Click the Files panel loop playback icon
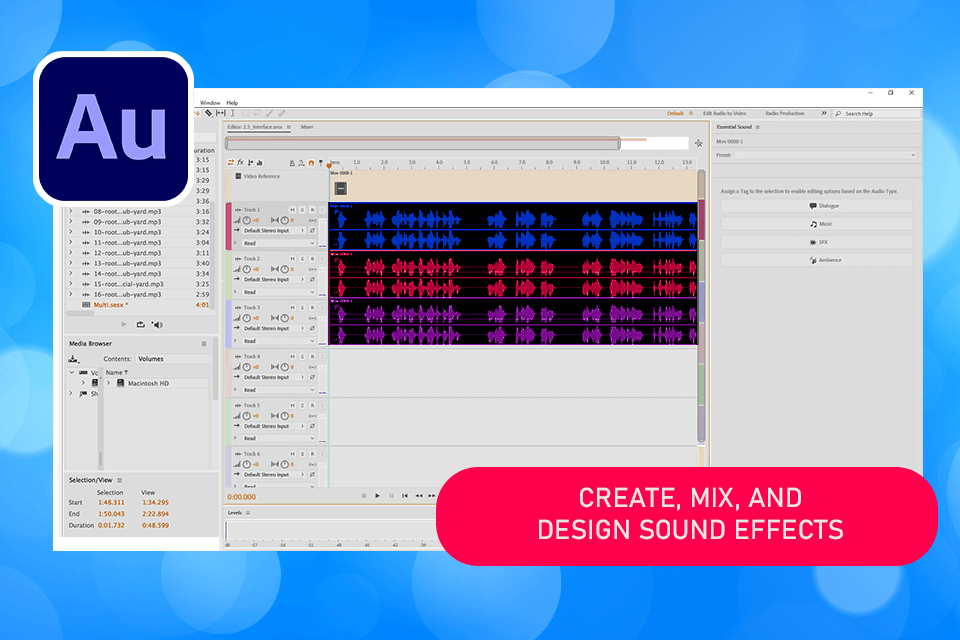The height and width of the screenshot is (640, 960). [x=141, y=325]
